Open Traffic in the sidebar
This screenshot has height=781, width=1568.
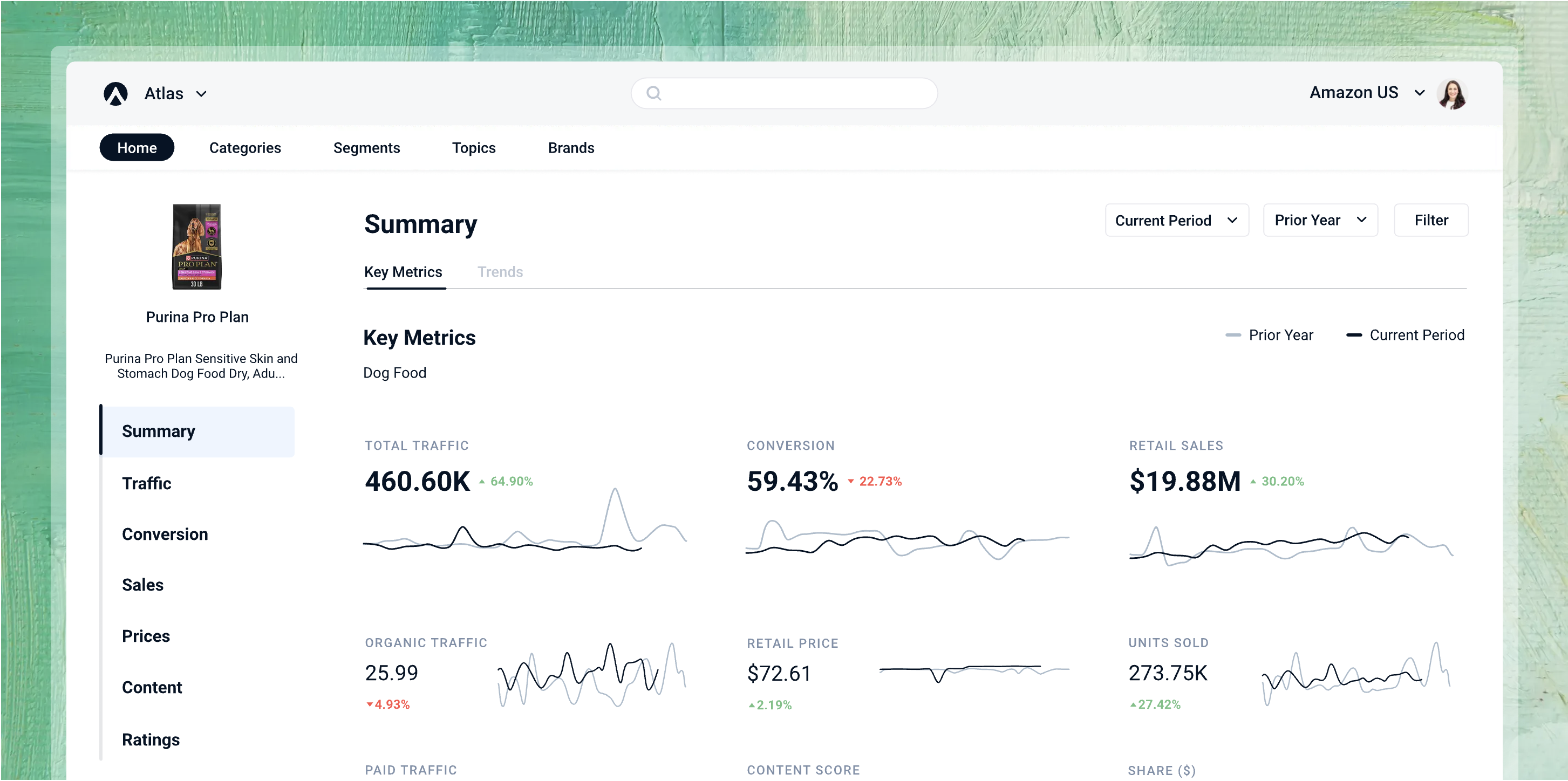pos(146,483)
